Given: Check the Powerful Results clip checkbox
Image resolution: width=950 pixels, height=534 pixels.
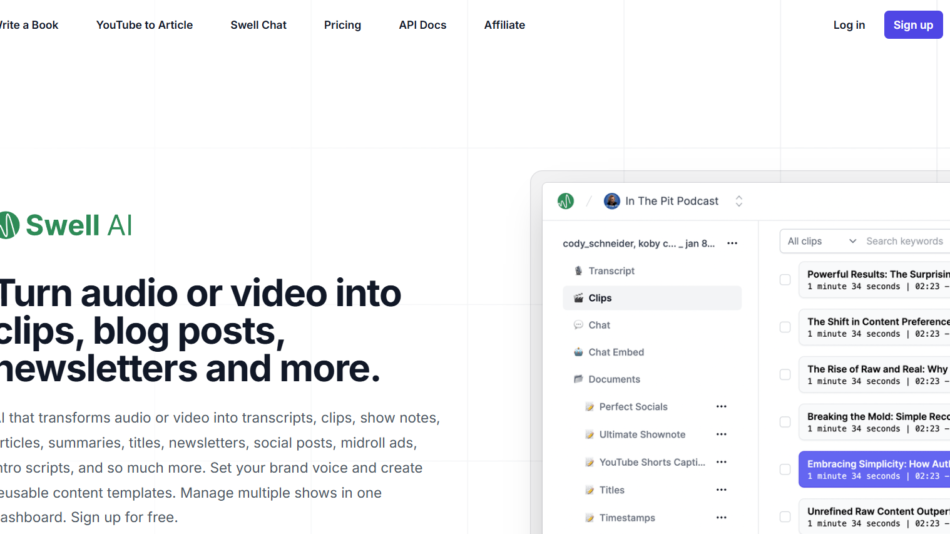Looking at the screenshot, I should [785, 280].
